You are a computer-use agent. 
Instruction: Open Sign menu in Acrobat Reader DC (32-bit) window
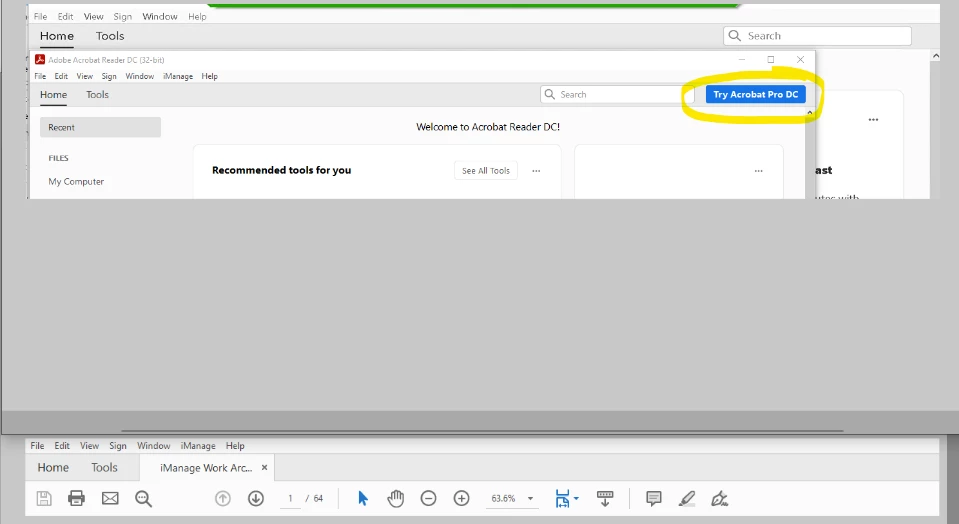[x=109, y=76]
